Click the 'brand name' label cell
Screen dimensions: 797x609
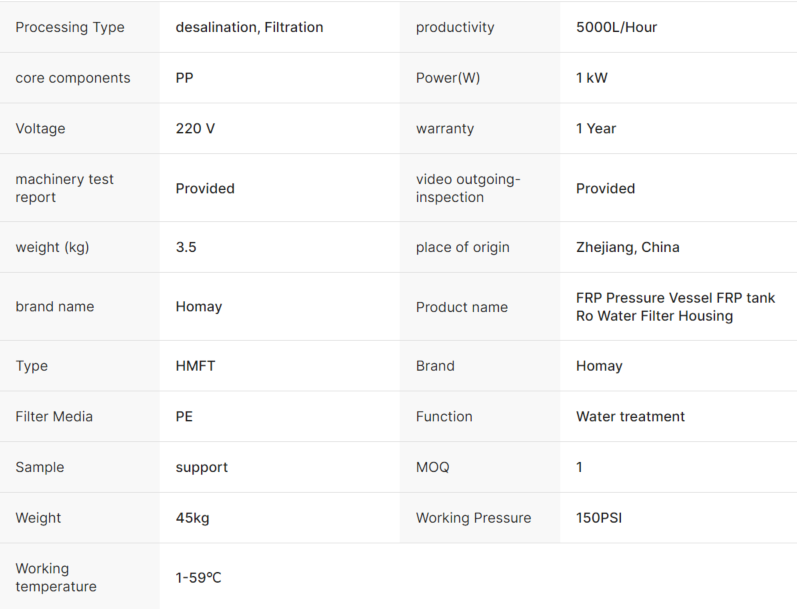point(55,307)
